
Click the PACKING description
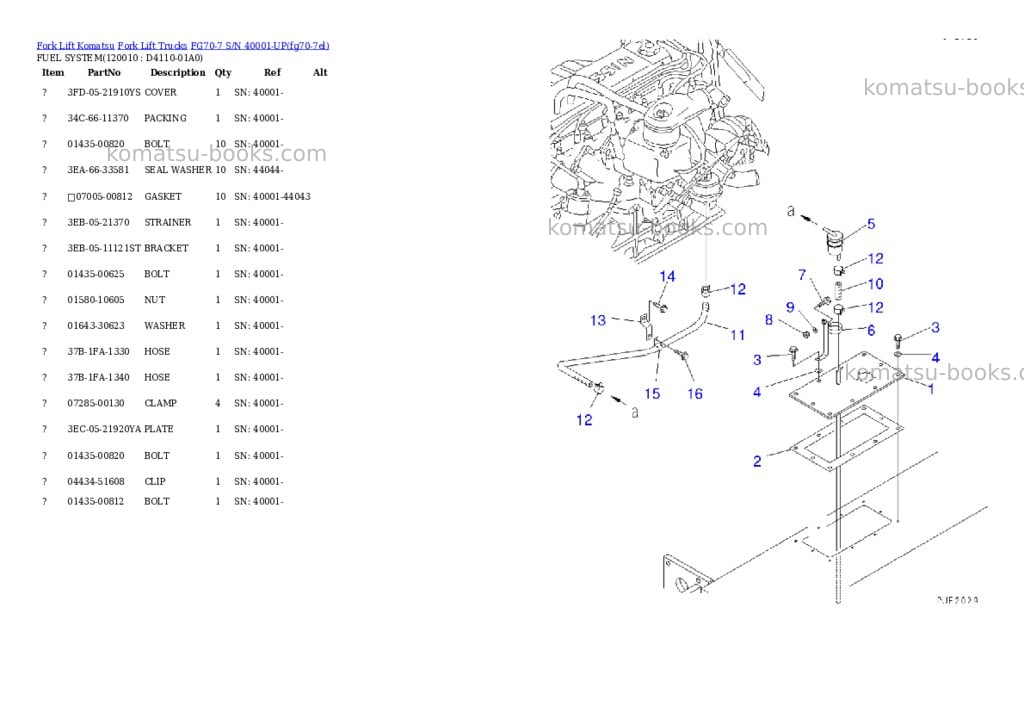coord(165,118)
